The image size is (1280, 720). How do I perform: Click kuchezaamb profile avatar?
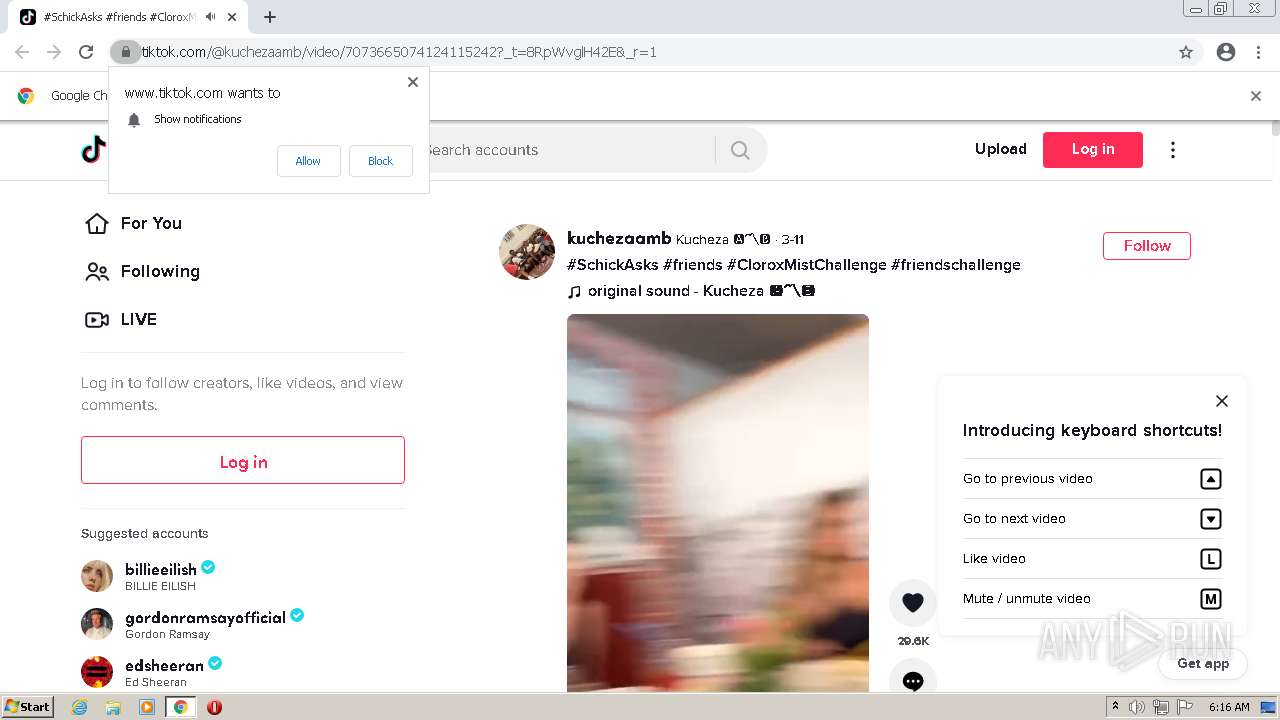click(527, 252)
